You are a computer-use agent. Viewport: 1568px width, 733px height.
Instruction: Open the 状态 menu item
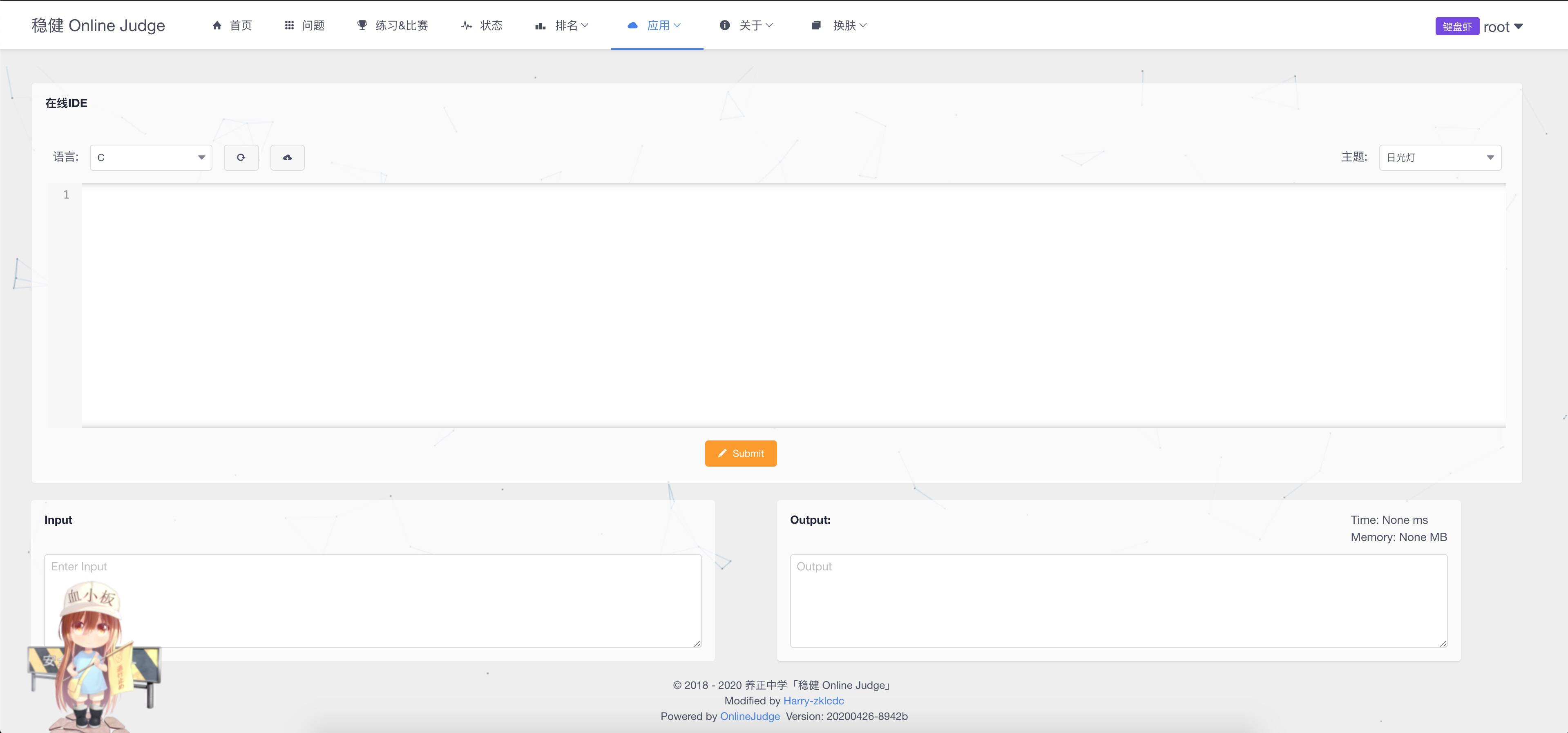pos(491,26)
